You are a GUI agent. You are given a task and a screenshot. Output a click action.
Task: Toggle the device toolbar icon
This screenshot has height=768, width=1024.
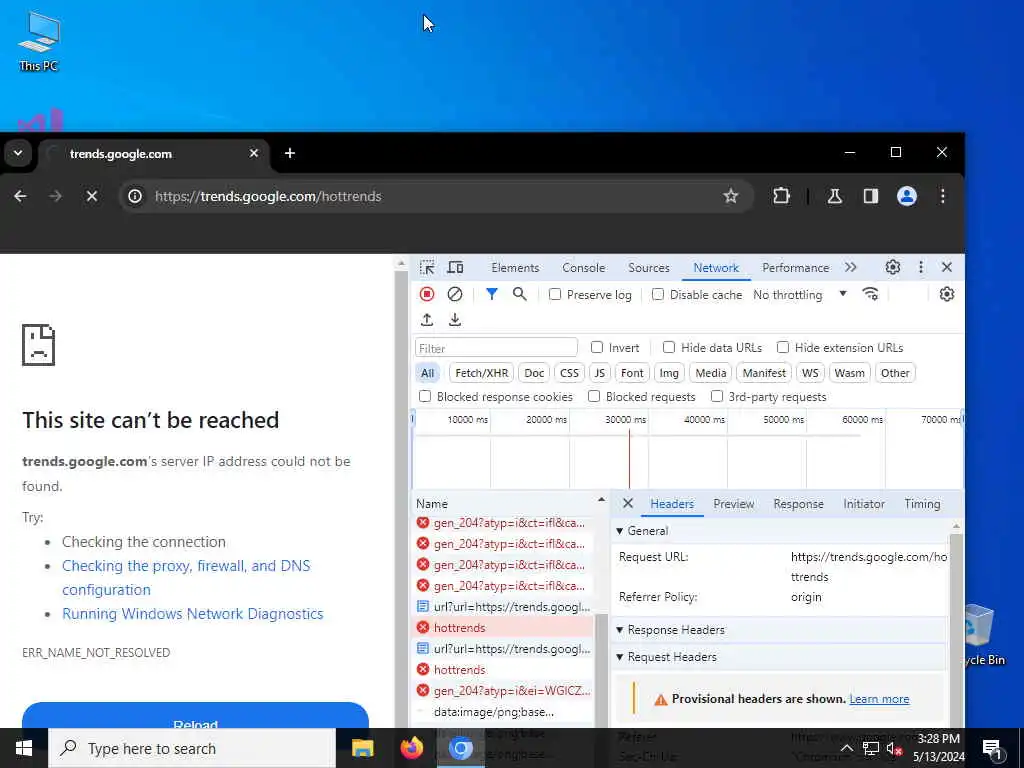point(455,268)
